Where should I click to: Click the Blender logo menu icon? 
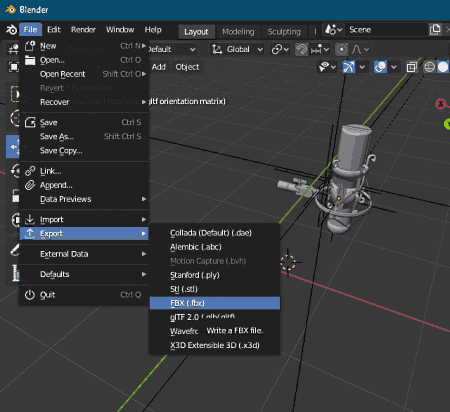click(11, 30)
